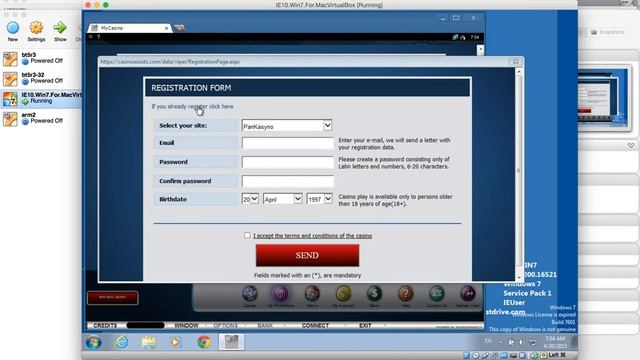Open birthdate day dropdown

click(x=250, y=199)
